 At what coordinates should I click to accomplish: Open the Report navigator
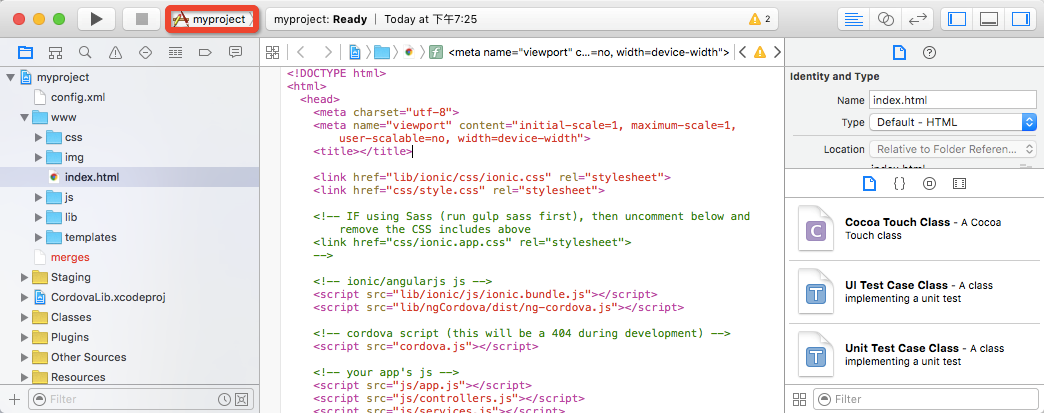coord(235,52)
